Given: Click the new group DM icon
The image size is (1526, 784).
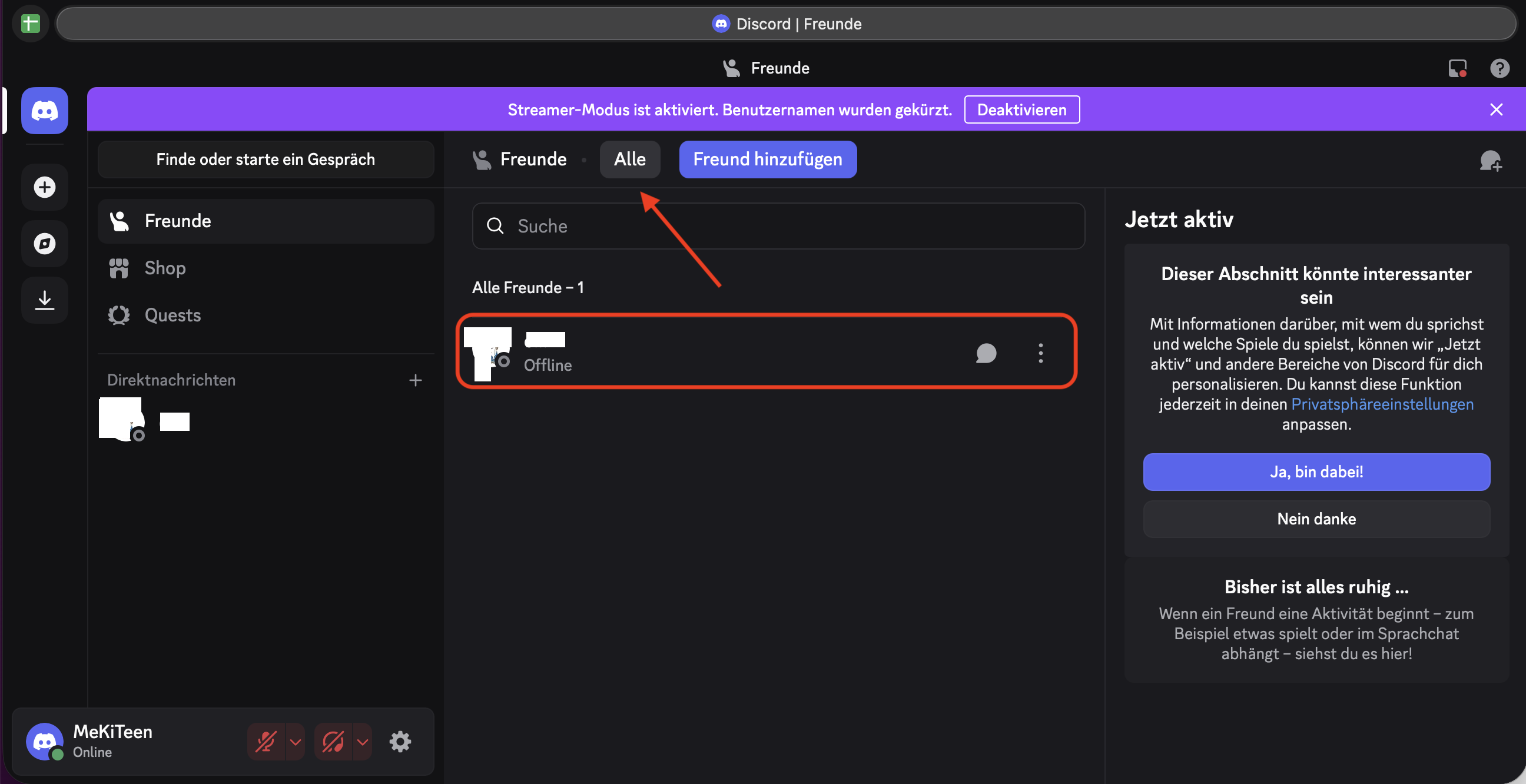Looking at the screenshot, I should [1490, 160].
